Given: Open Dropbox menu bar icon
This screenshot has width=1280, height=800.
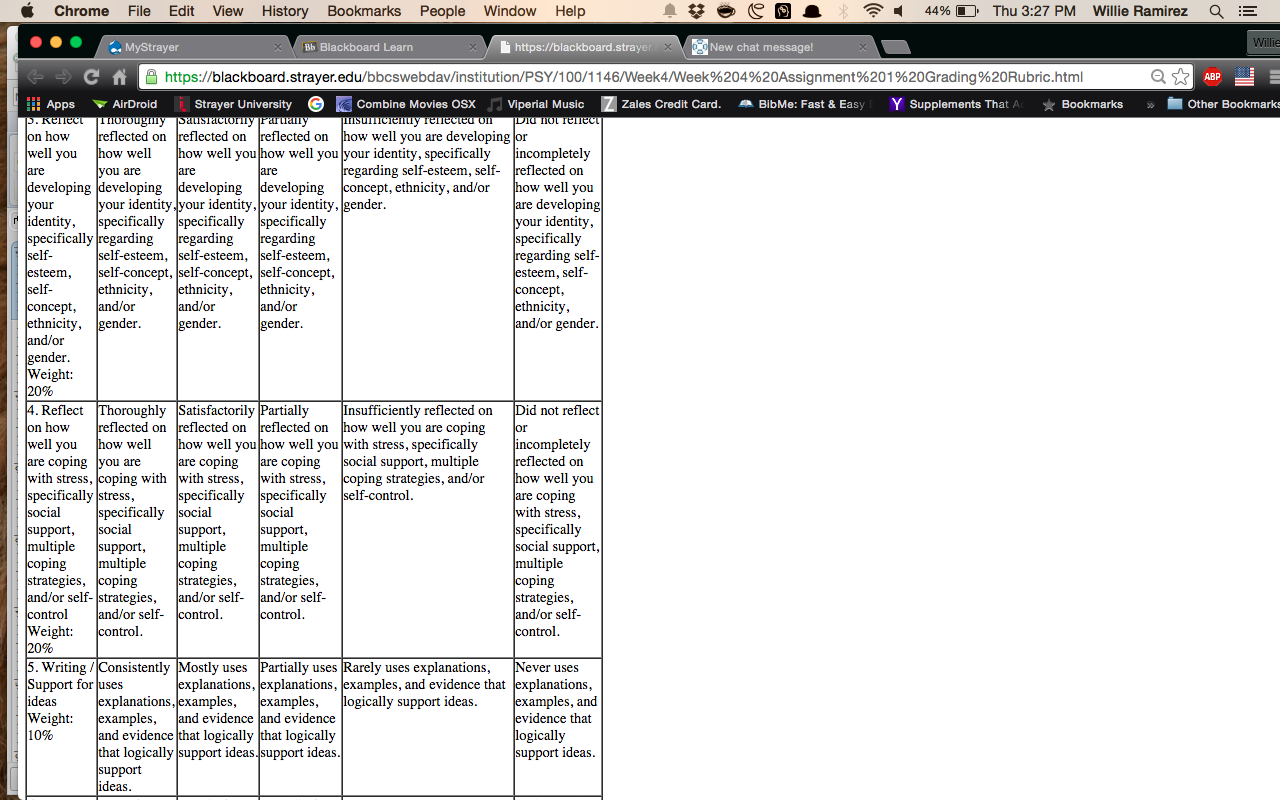Looking at the screenshot, I should click(x=698, y=11).
